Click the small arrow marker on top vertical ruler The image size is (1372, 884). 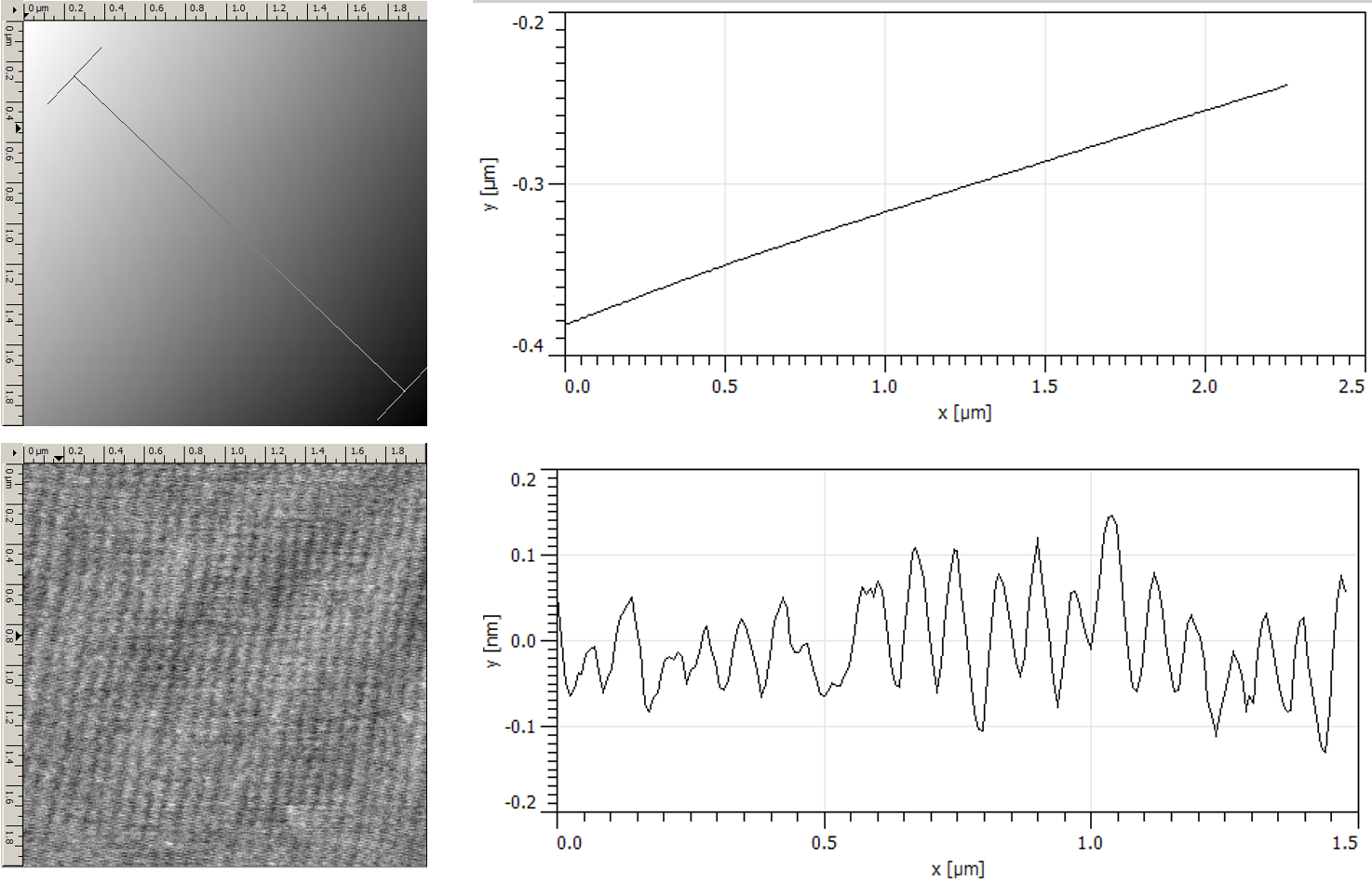pyautogui.click(x=17, y=127)
